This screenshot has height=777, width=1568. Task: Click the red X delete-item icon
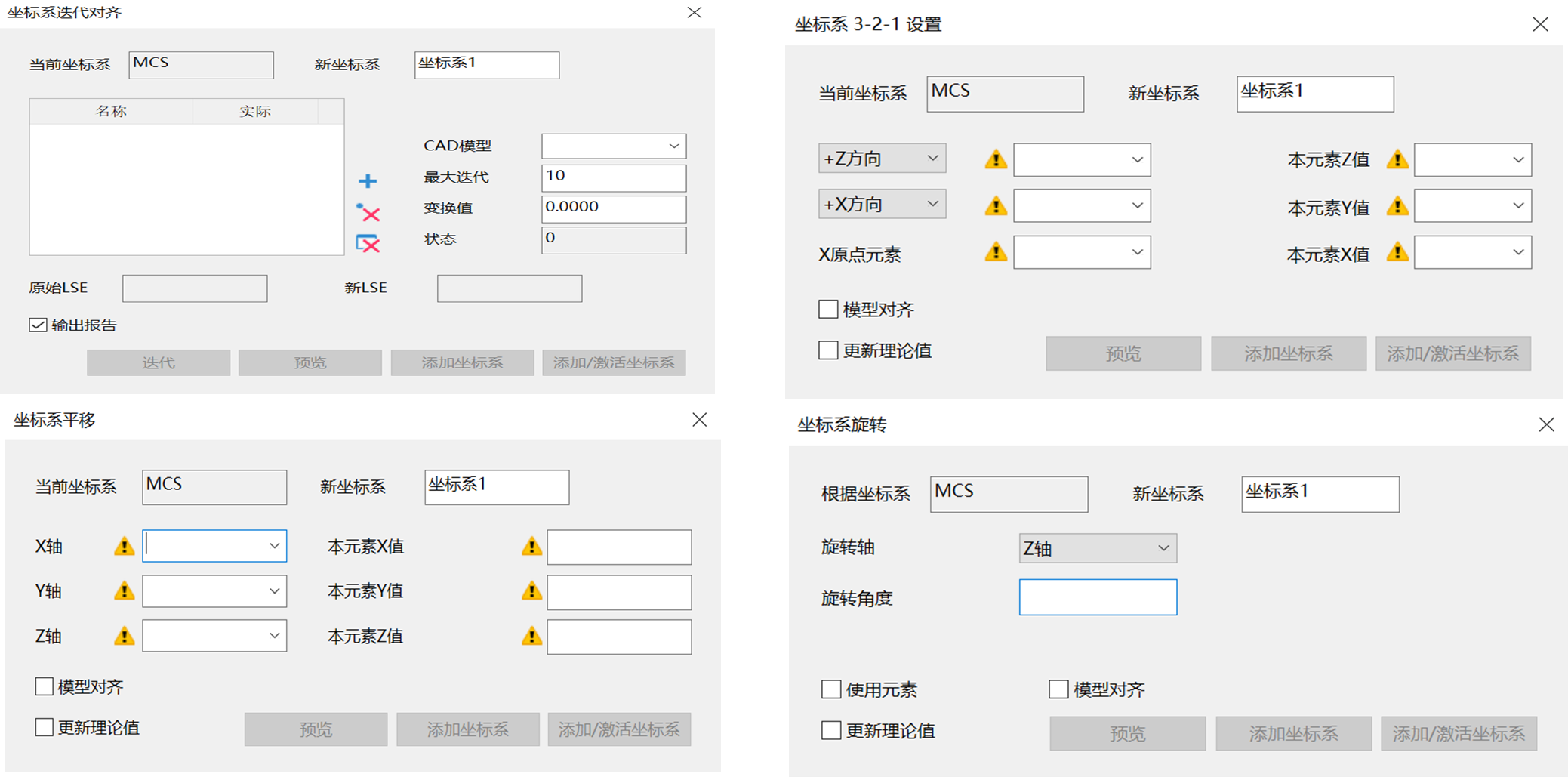tap(368, 214)
